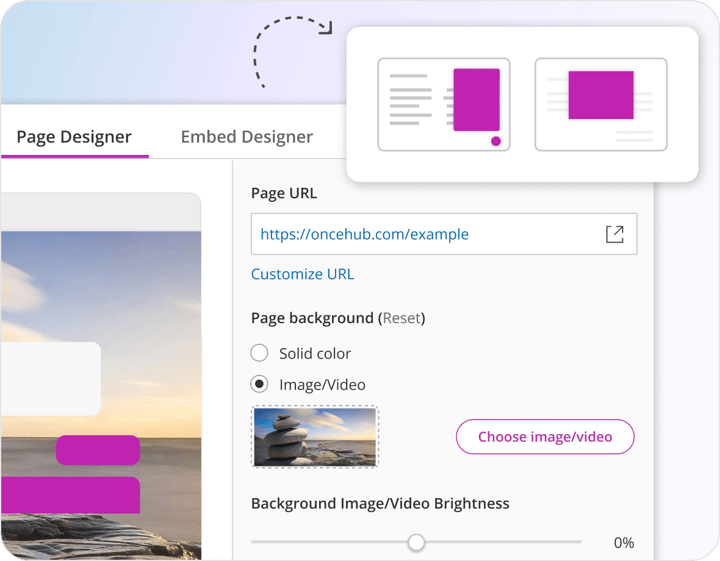Open the page URL in new window icon
This screenshot has width=720, height=561.
coord(614,234)
